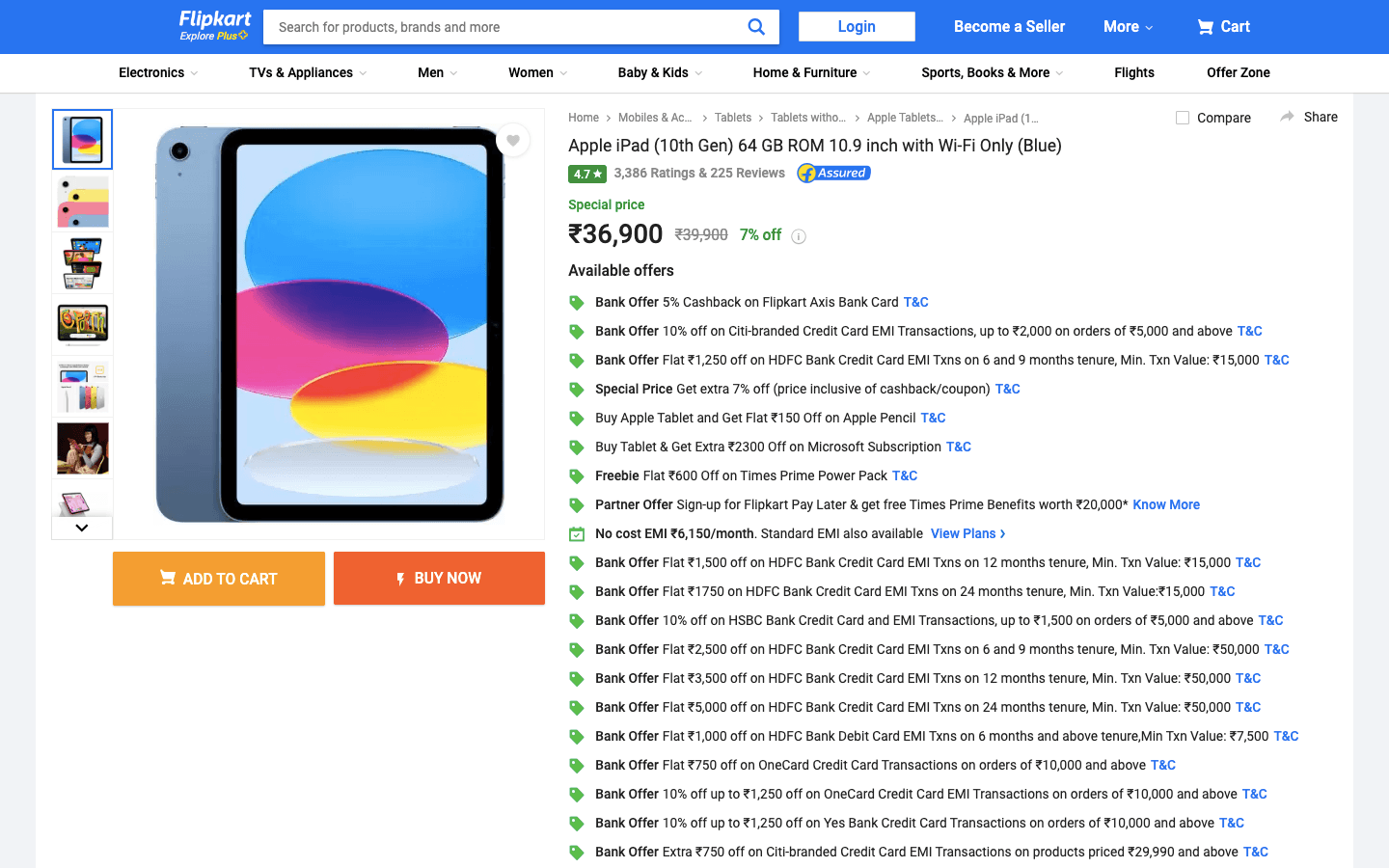
Task: Click Know More on Partner Offer
Action: tap(1166, 504)
